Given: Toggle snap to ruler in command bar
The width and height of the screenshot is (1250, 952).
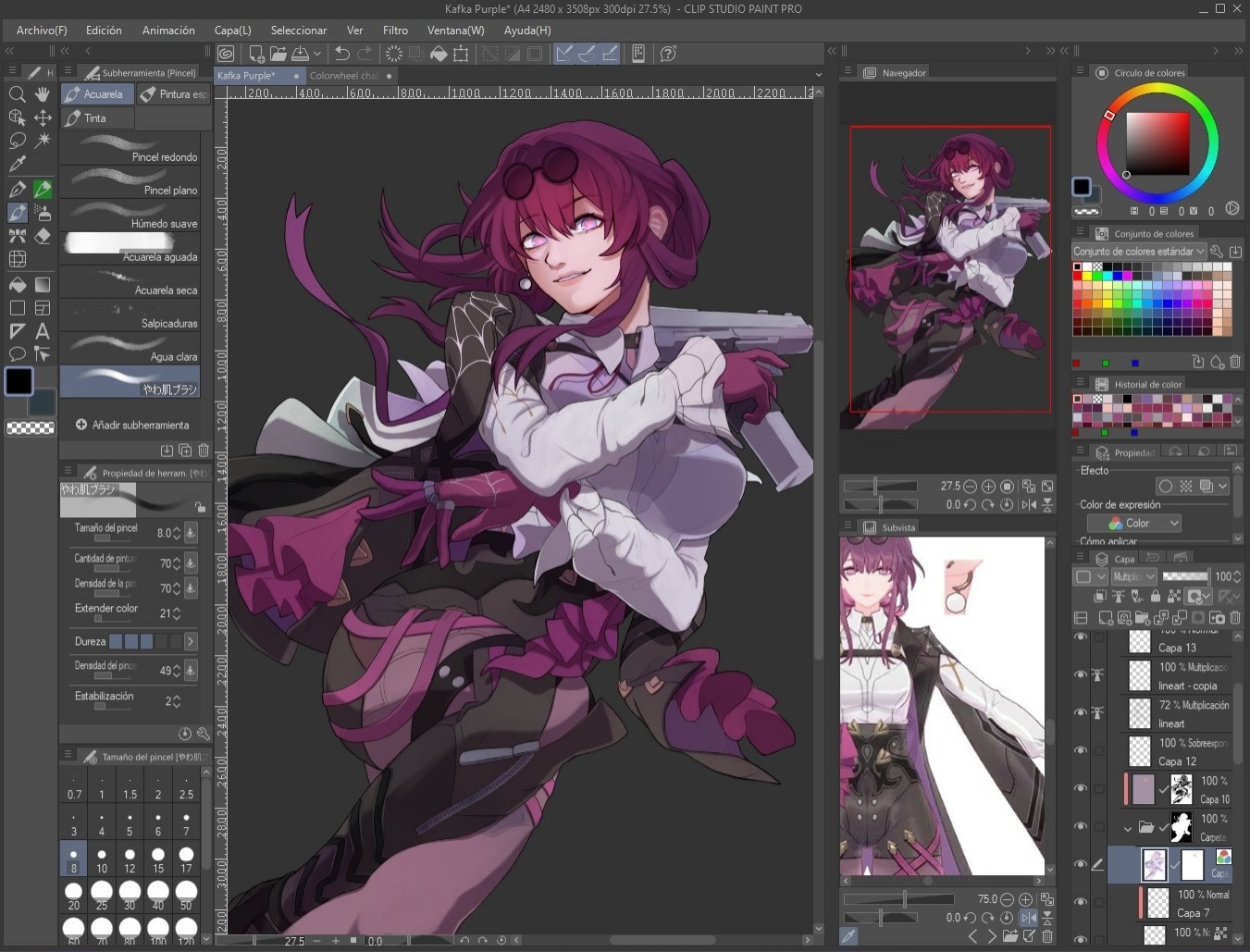Looking at the screenshot, I should tap(563, 54).
